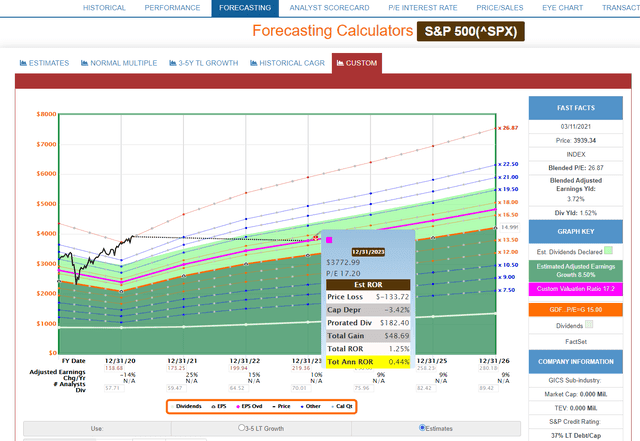The height and width of the screenshot is (441, 640).
Task: Click the x 26.87 P/E line label
Action: pyautogui.click(x=508, y=128)
